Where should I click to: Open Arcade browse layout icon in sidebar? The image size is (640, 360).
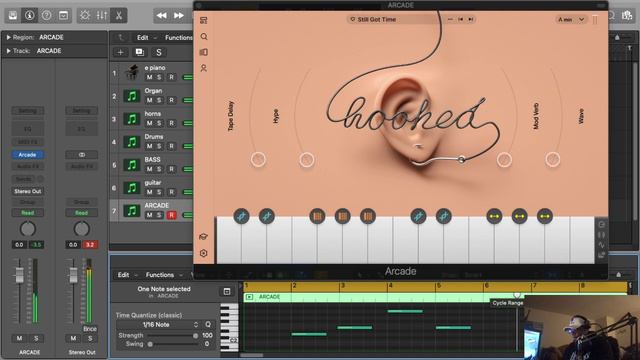coord(204,20)
